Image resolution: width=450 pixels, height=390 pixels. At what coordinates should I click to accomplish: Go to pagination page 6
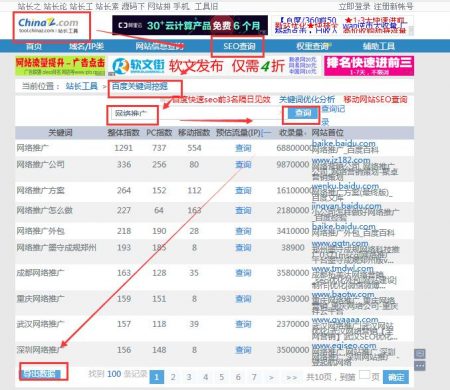click(238, 377)
